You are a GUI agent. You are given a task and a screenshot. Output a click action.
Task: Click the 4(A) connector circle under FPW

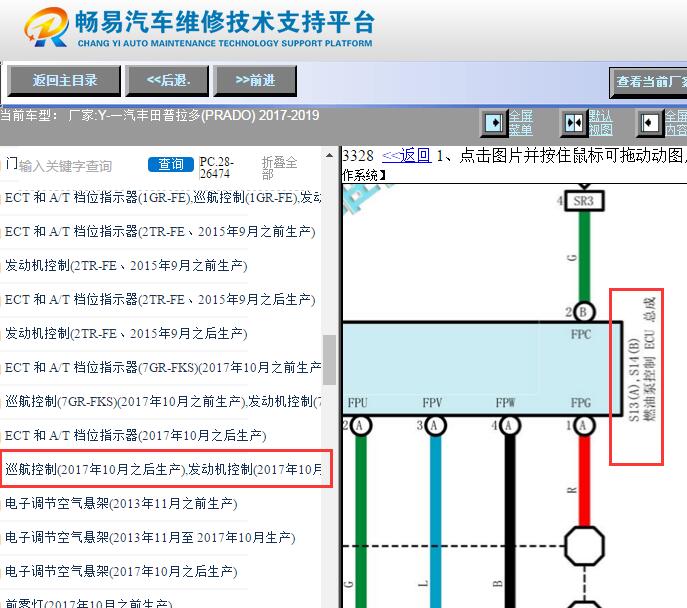509,425
